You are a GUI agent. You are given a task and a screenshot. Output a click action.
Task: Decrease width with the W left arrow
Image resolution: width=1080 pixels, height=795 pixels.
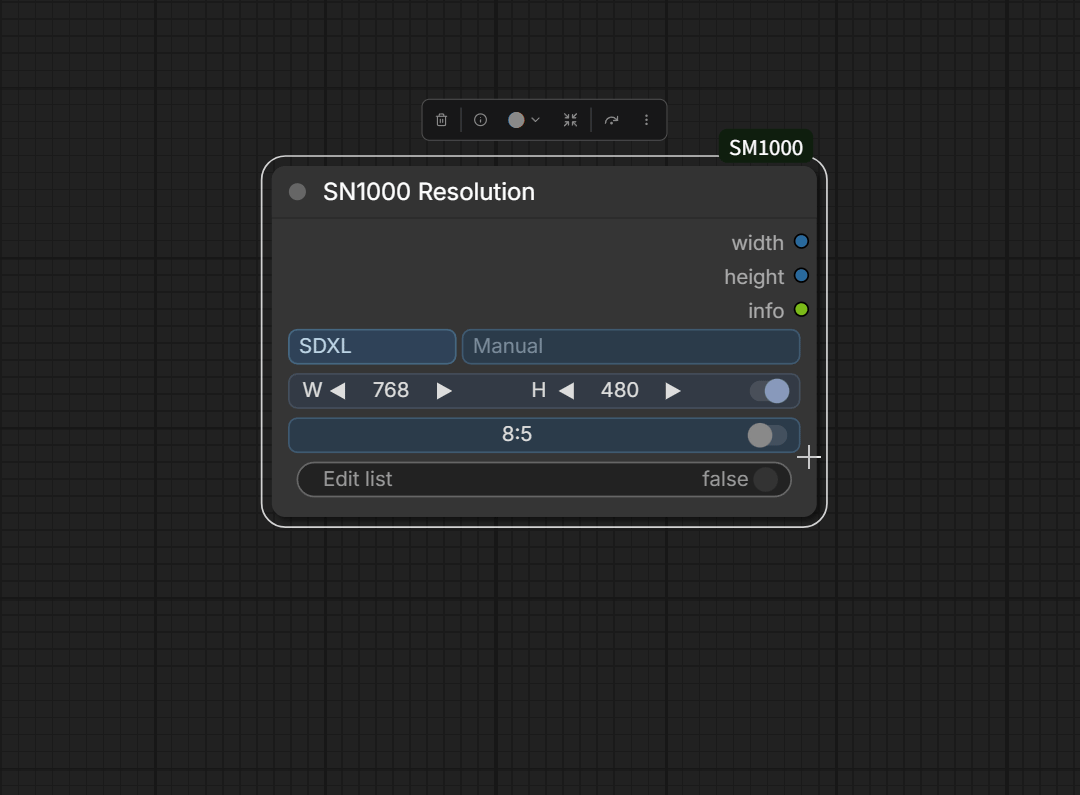click(x=338, y=391)
